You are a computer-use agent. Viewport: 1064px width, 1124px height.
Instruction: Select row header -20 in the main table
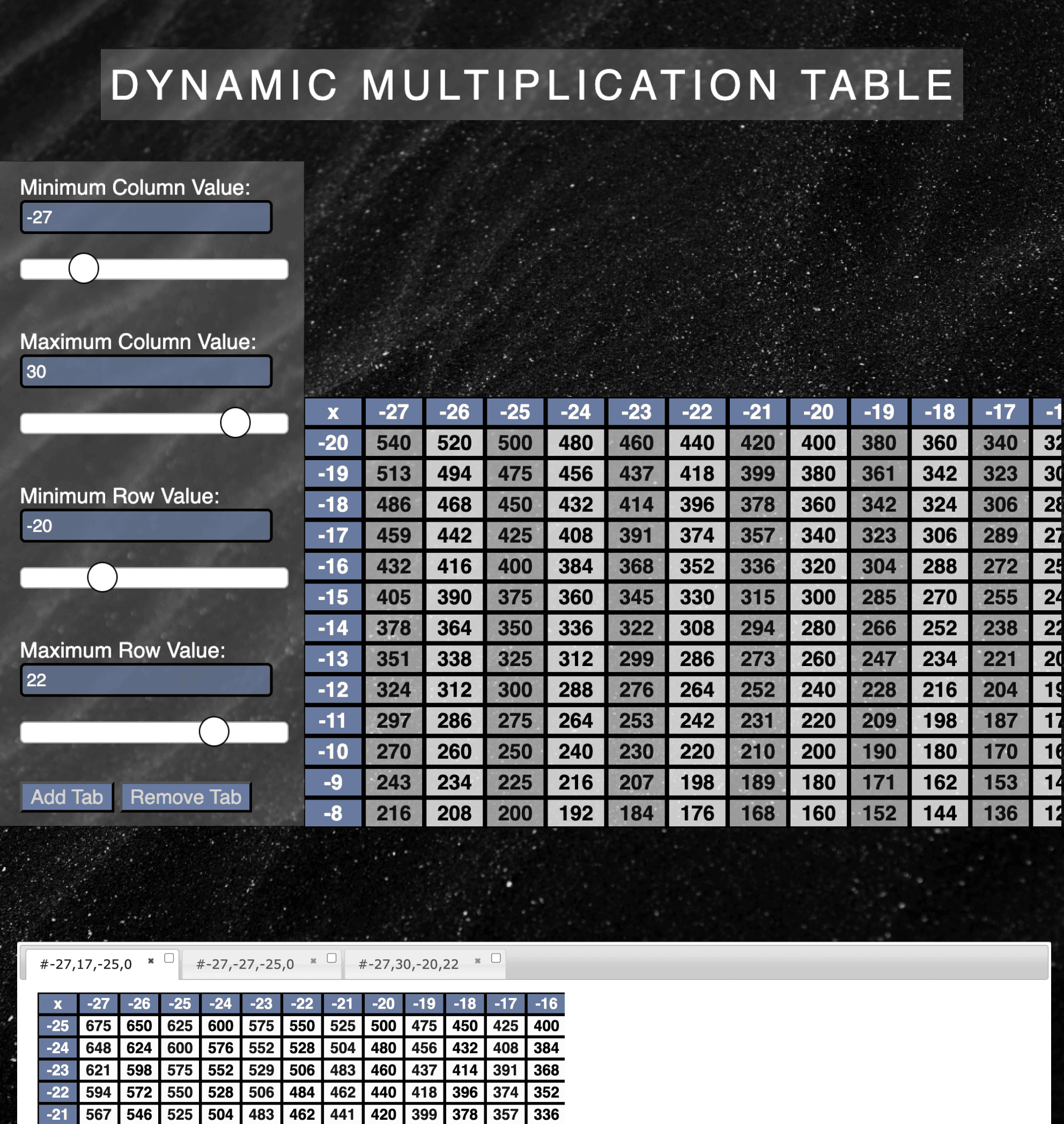[333, 443]
